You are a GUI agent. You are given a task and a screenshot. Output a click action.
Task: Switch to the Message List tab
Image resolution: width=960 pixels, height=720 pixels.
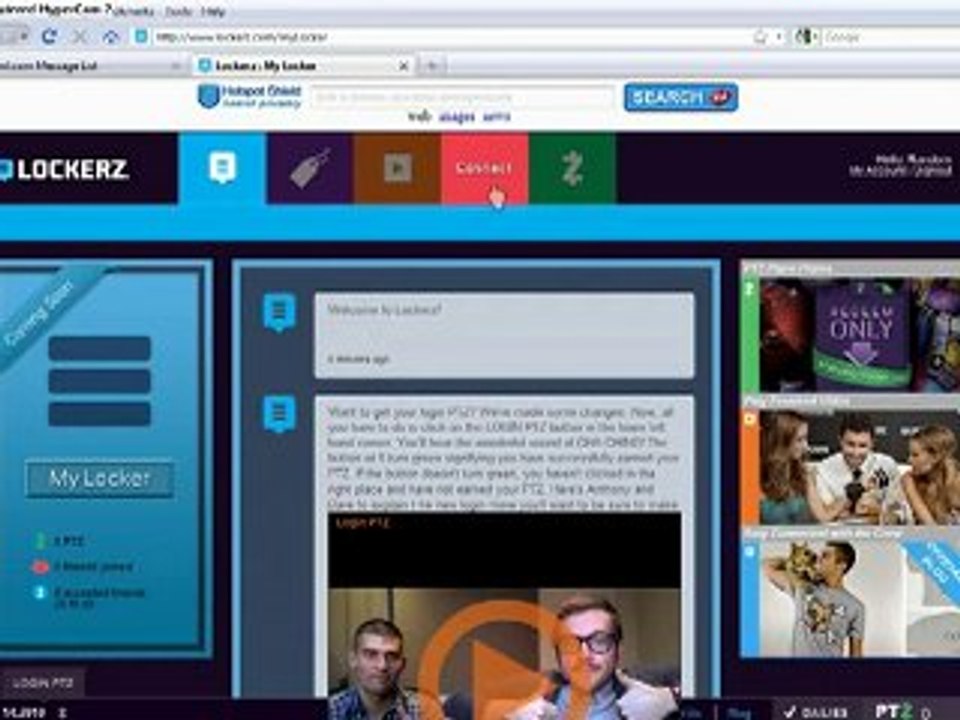92,65
